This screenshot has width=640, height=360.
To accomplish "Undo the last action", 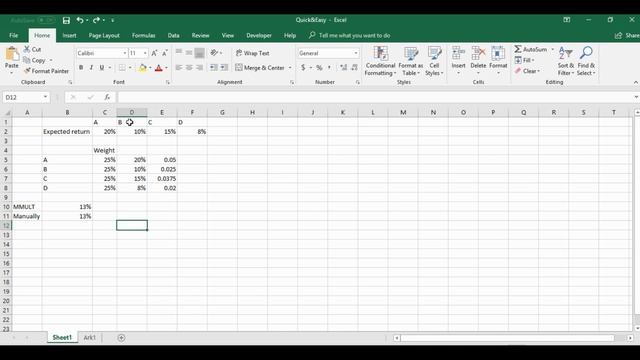I will (x=80, y=20).
